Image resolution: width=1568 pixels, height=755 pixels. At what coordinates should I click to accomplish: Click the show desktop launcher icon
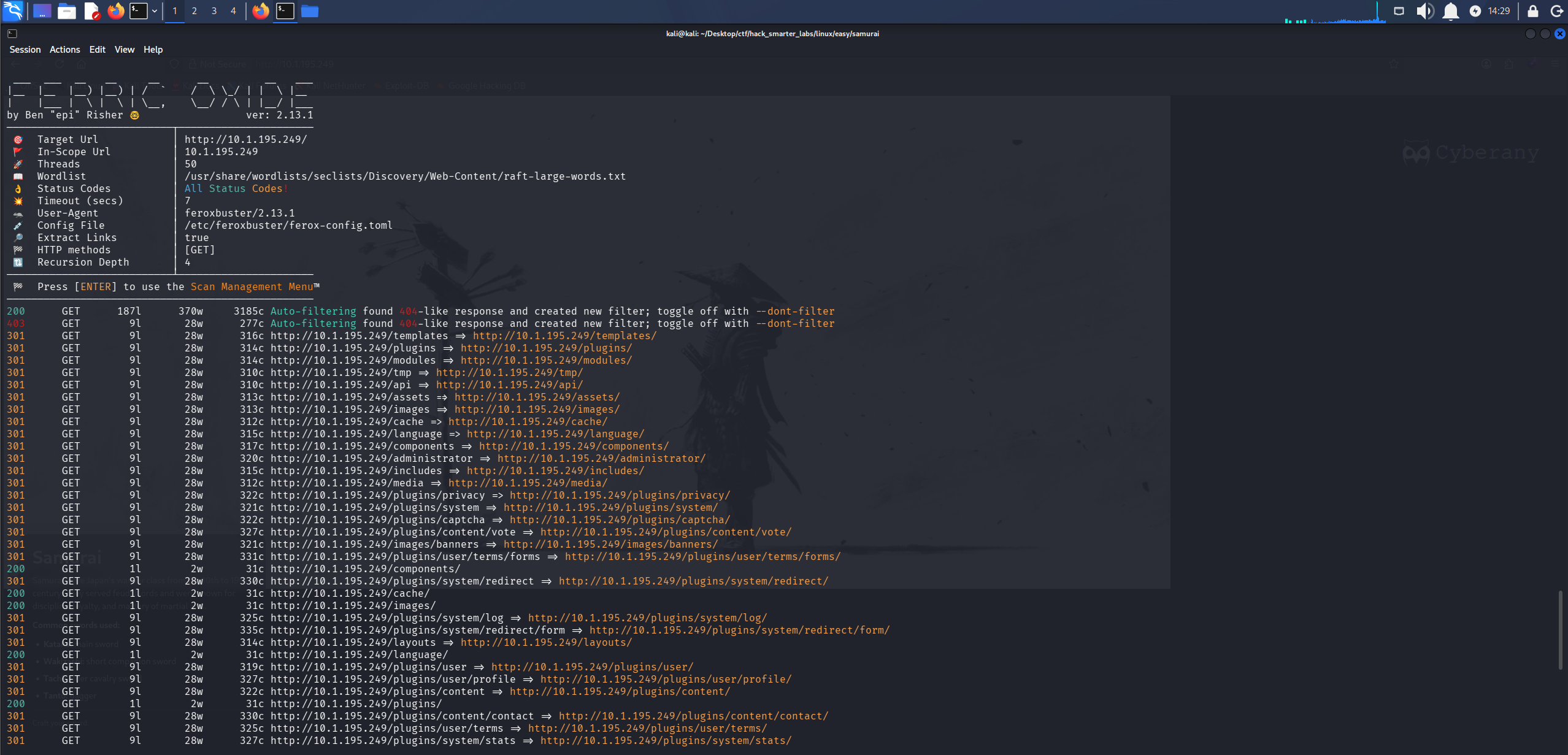(42, 11)
